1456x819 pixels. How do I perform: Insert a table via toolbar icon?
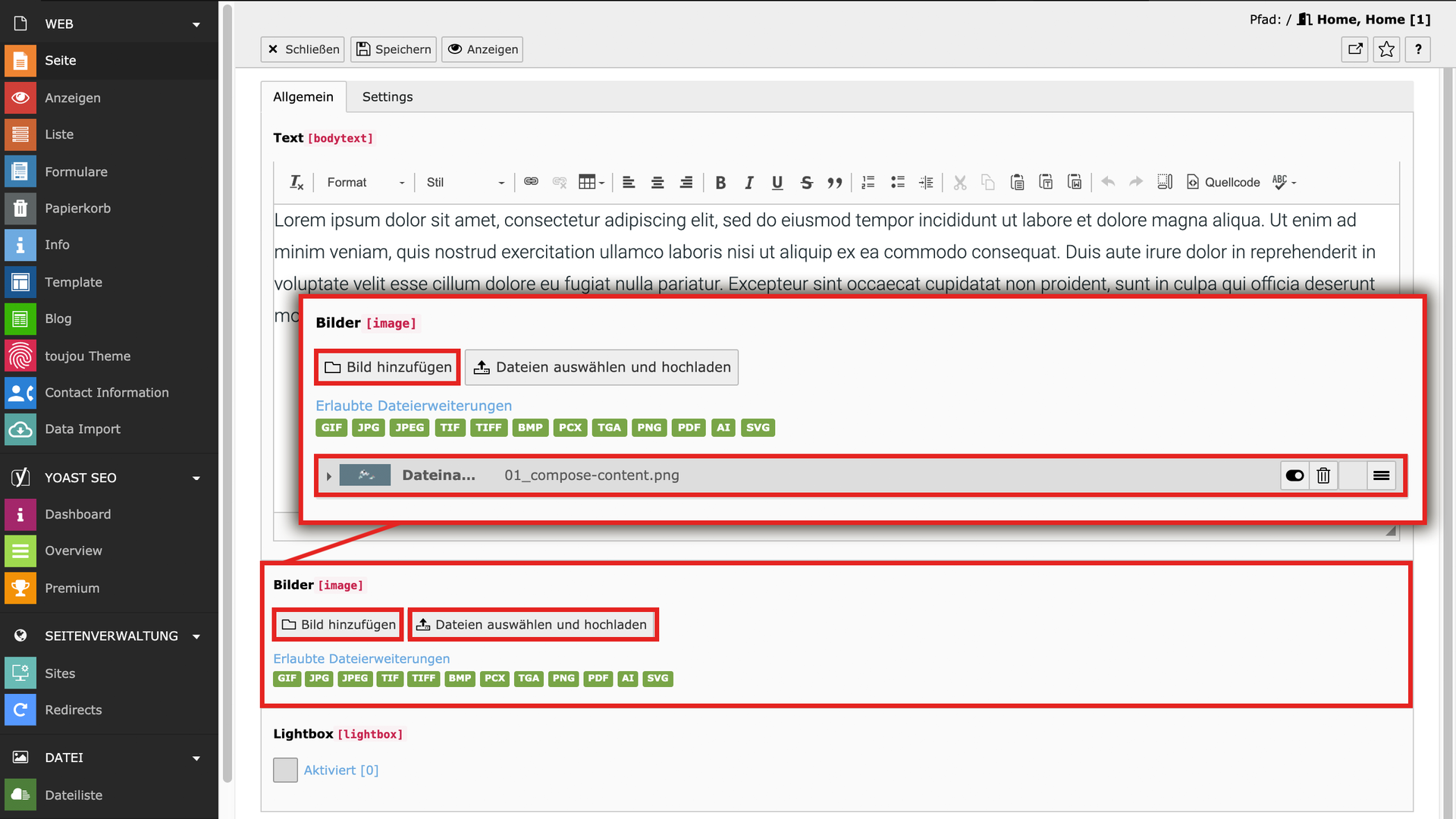(587, 182)
